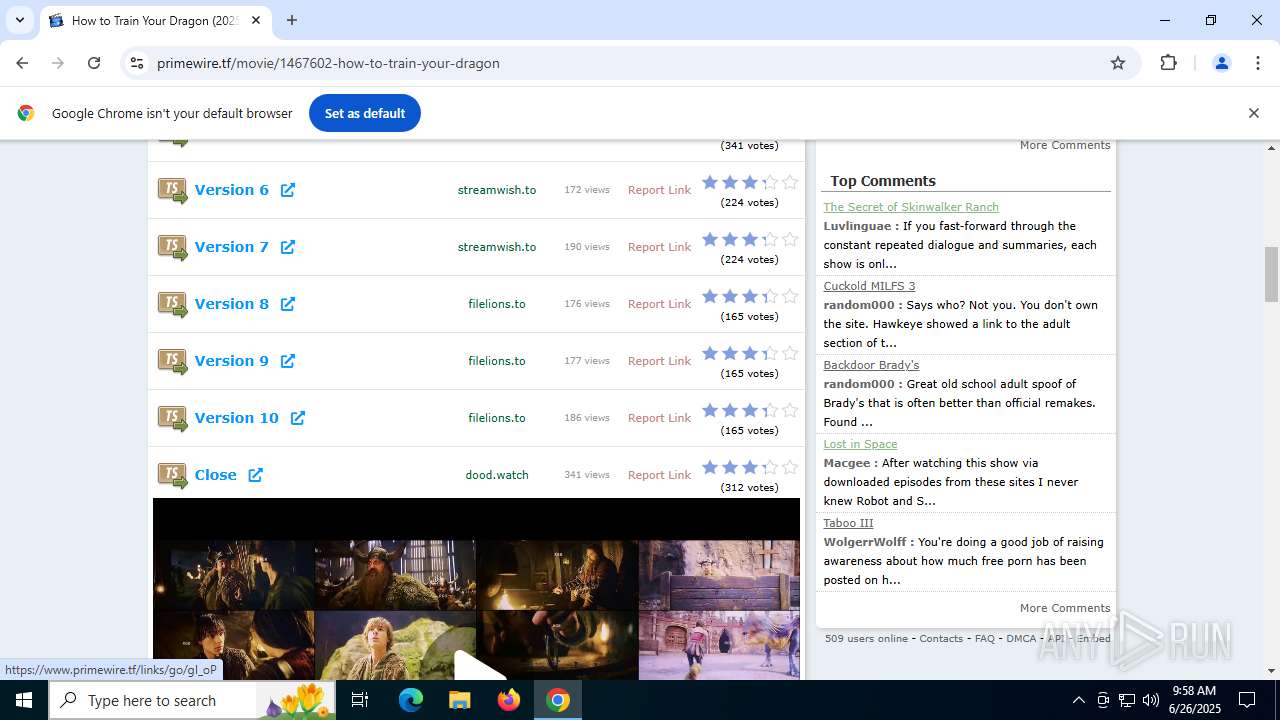Click the TS quality icon for Version 8
This screenshot has height=720, width=1280.
pos(172,304)
